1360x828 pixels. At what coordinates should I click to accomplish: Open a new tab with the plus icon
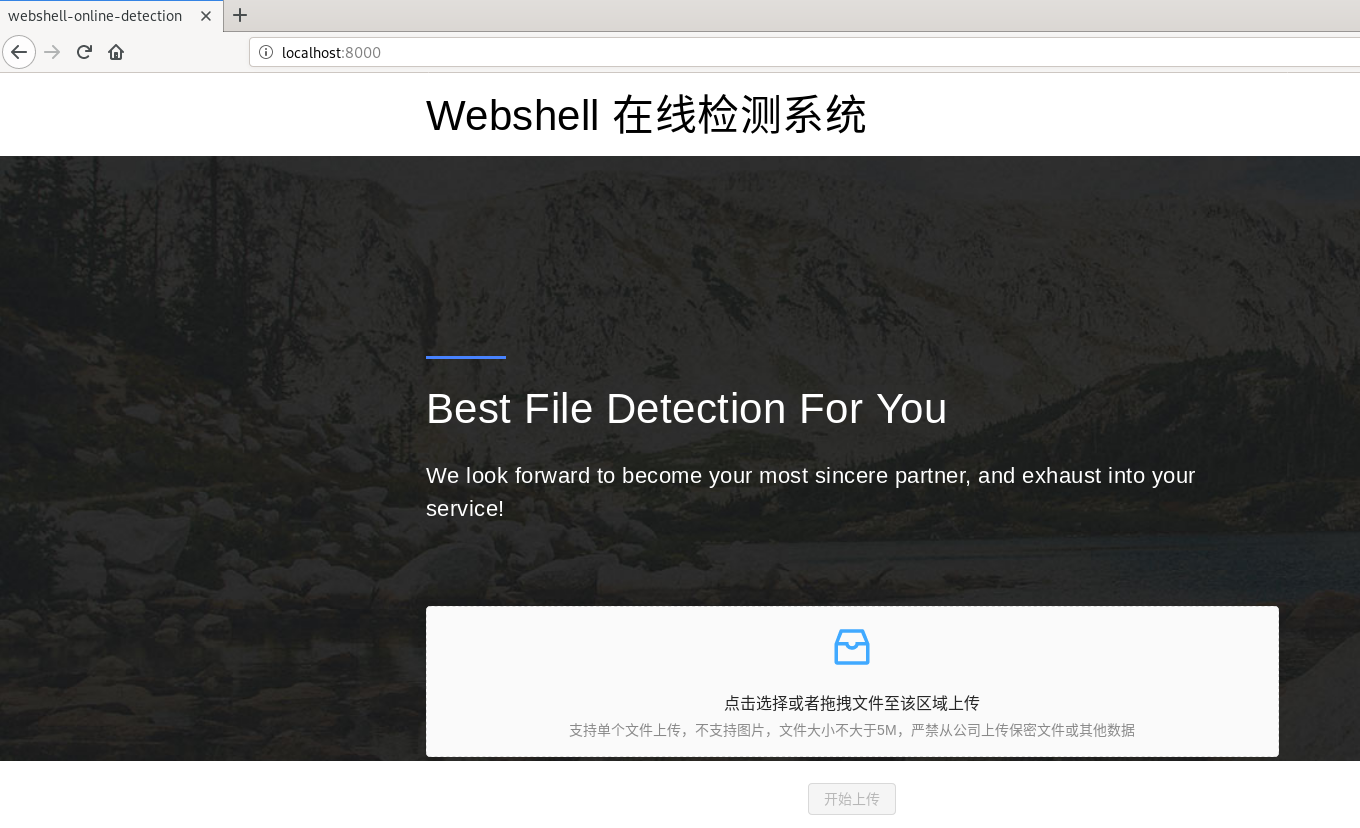(x=240, y=15)
